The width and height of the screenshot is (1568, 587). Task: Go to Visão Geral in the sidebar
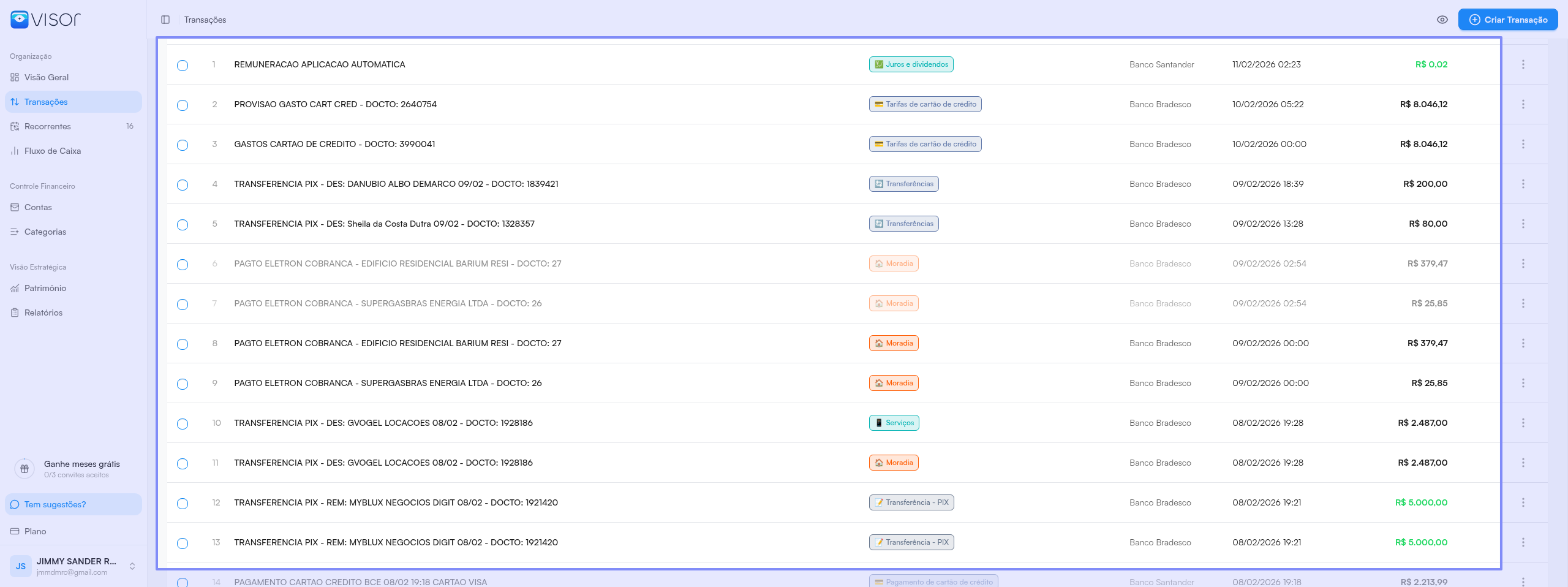point(47,77)
